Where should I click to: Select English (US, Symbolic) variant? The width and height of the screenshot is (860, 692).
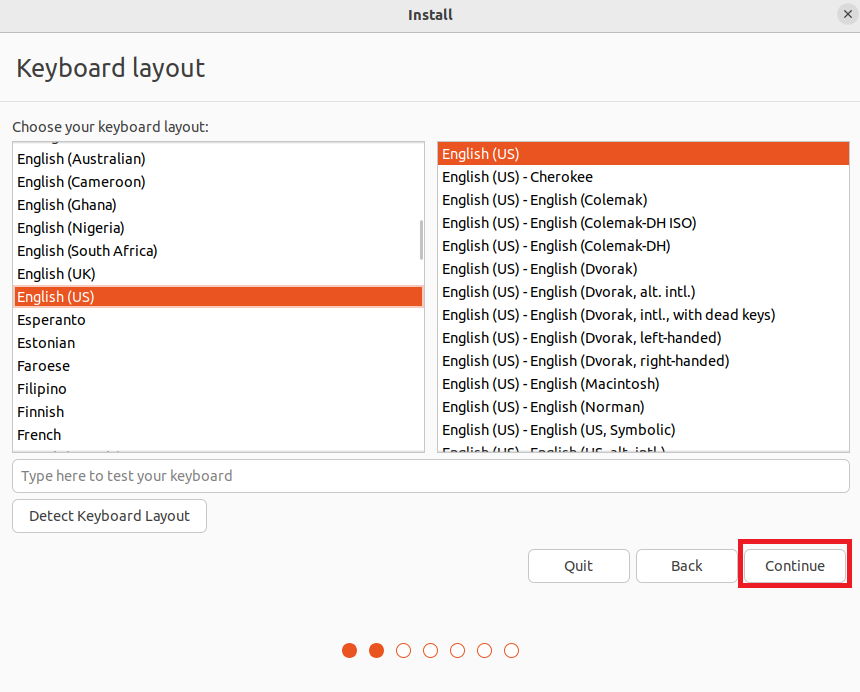point(643,430)
